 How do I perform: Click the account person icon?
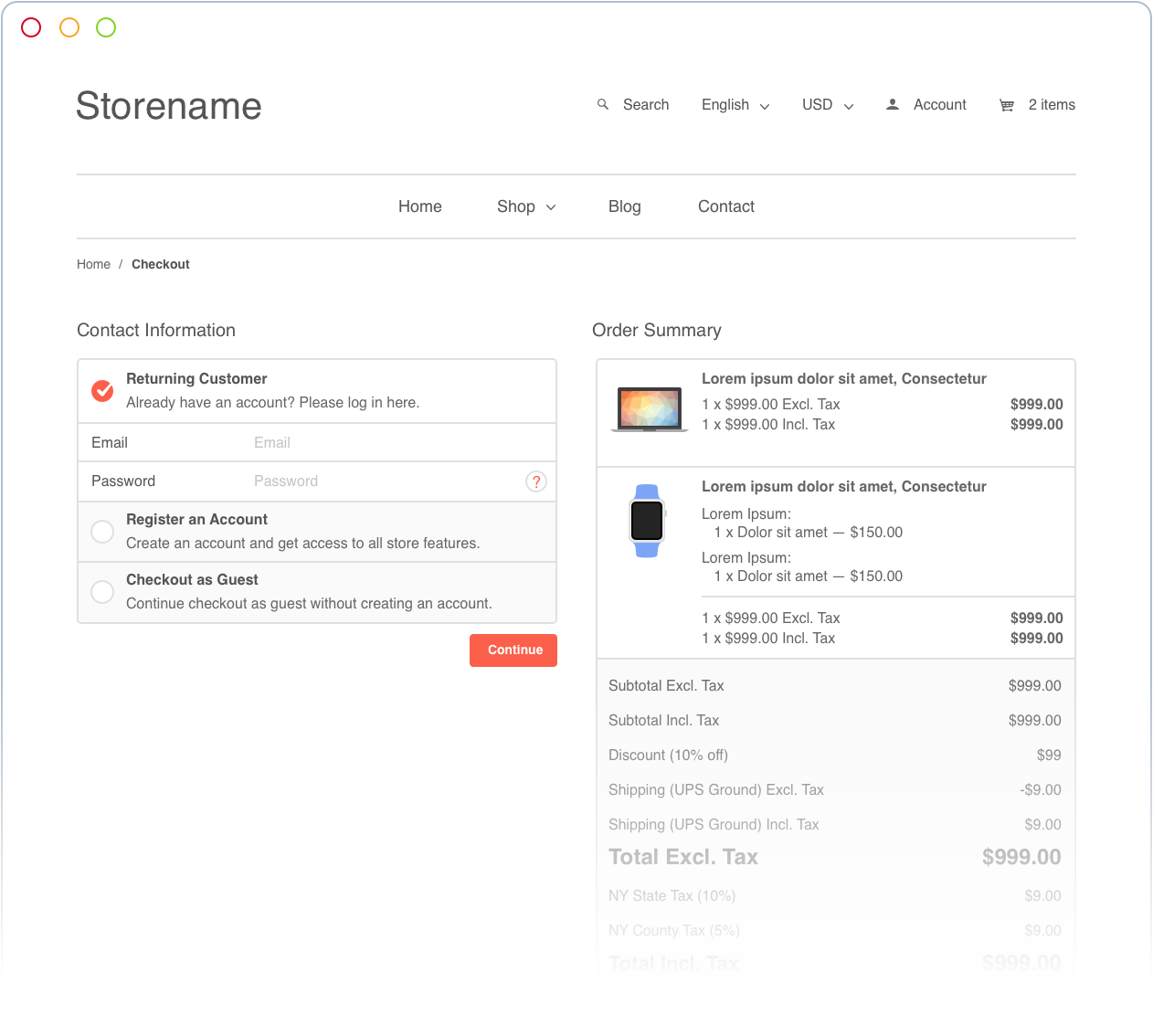[x=893, y=105]
